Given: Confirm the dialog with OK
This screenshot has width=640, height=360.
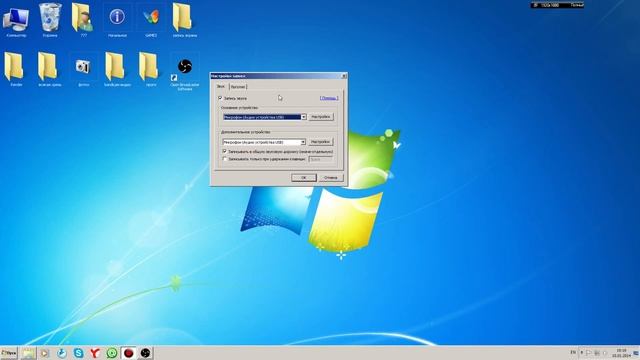Looking at the screenshot, I should (x=304, y=178).
